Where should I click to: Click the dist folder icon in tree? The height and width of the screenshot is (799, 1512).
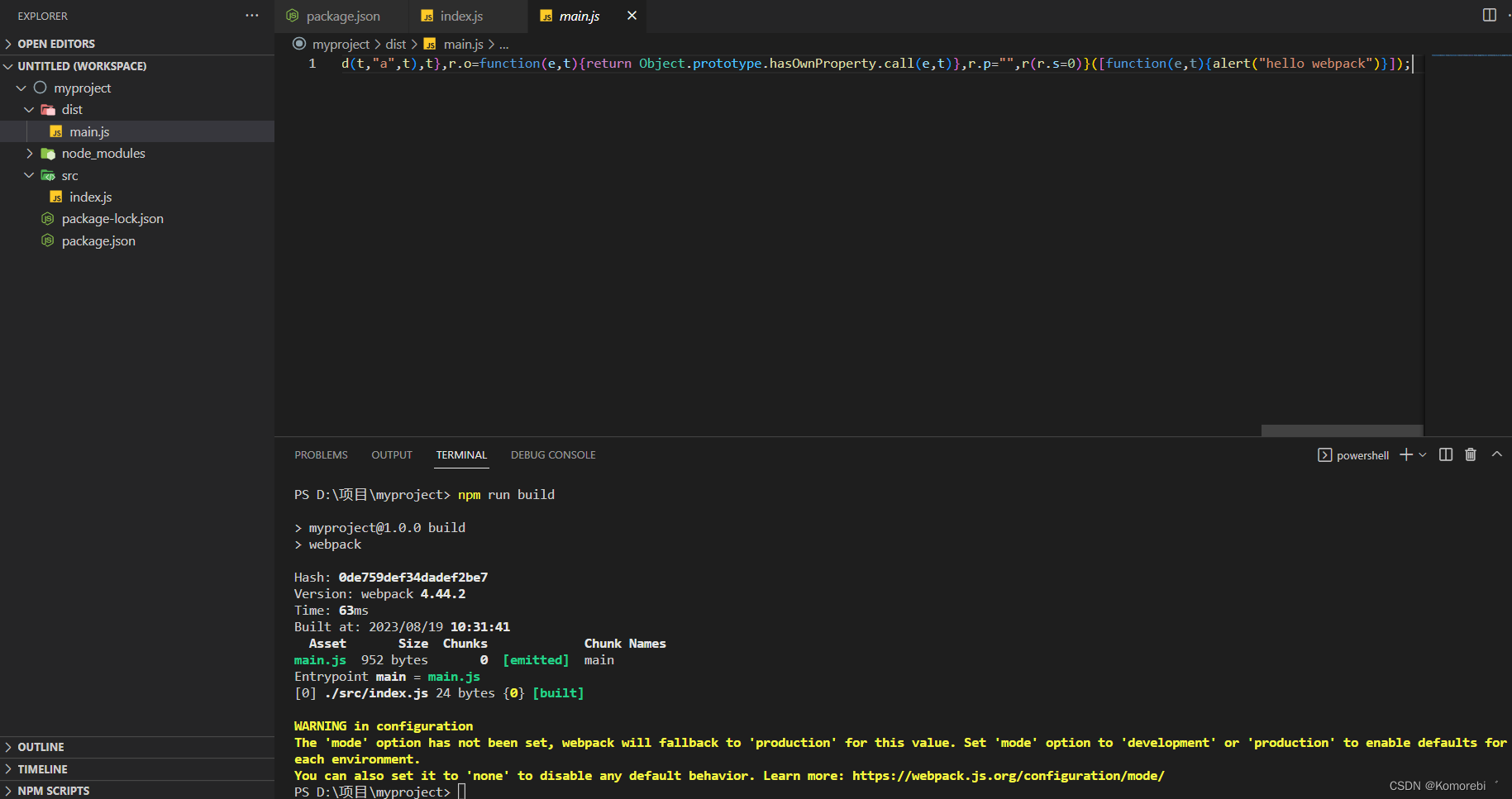coord(48,109)
